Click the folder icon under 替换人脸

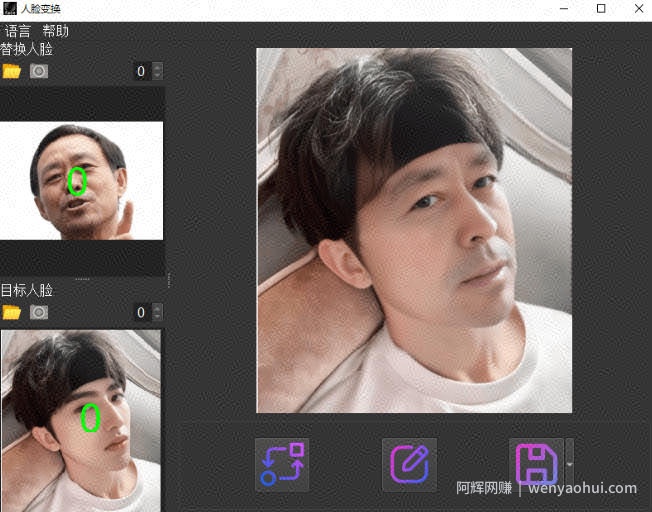pyautogui.click(x=12, y=71)
